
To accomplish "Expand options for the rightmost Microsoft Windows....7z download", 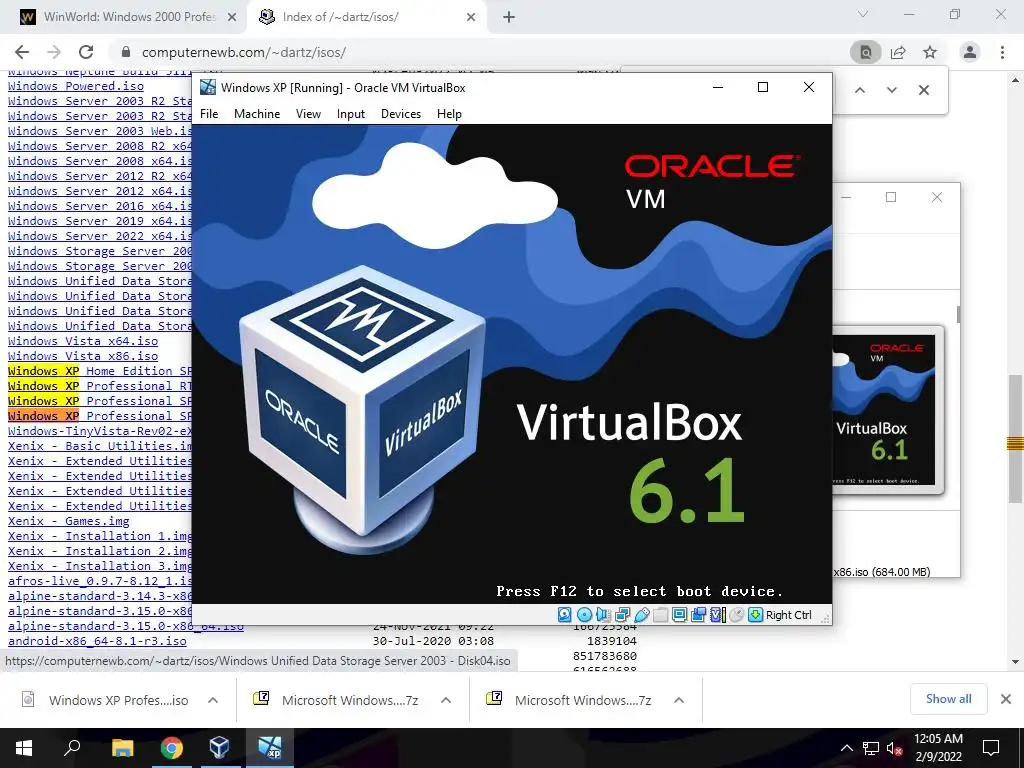I will 679,700.
